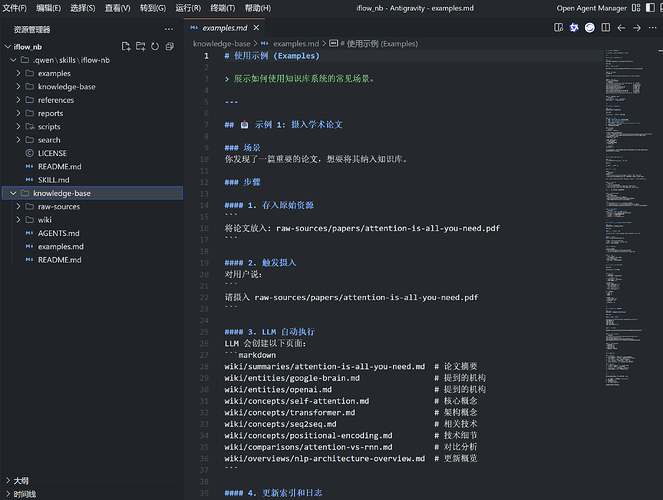
Task: Click the New File icon in explorer header
Action: click(x=126, y=46)
